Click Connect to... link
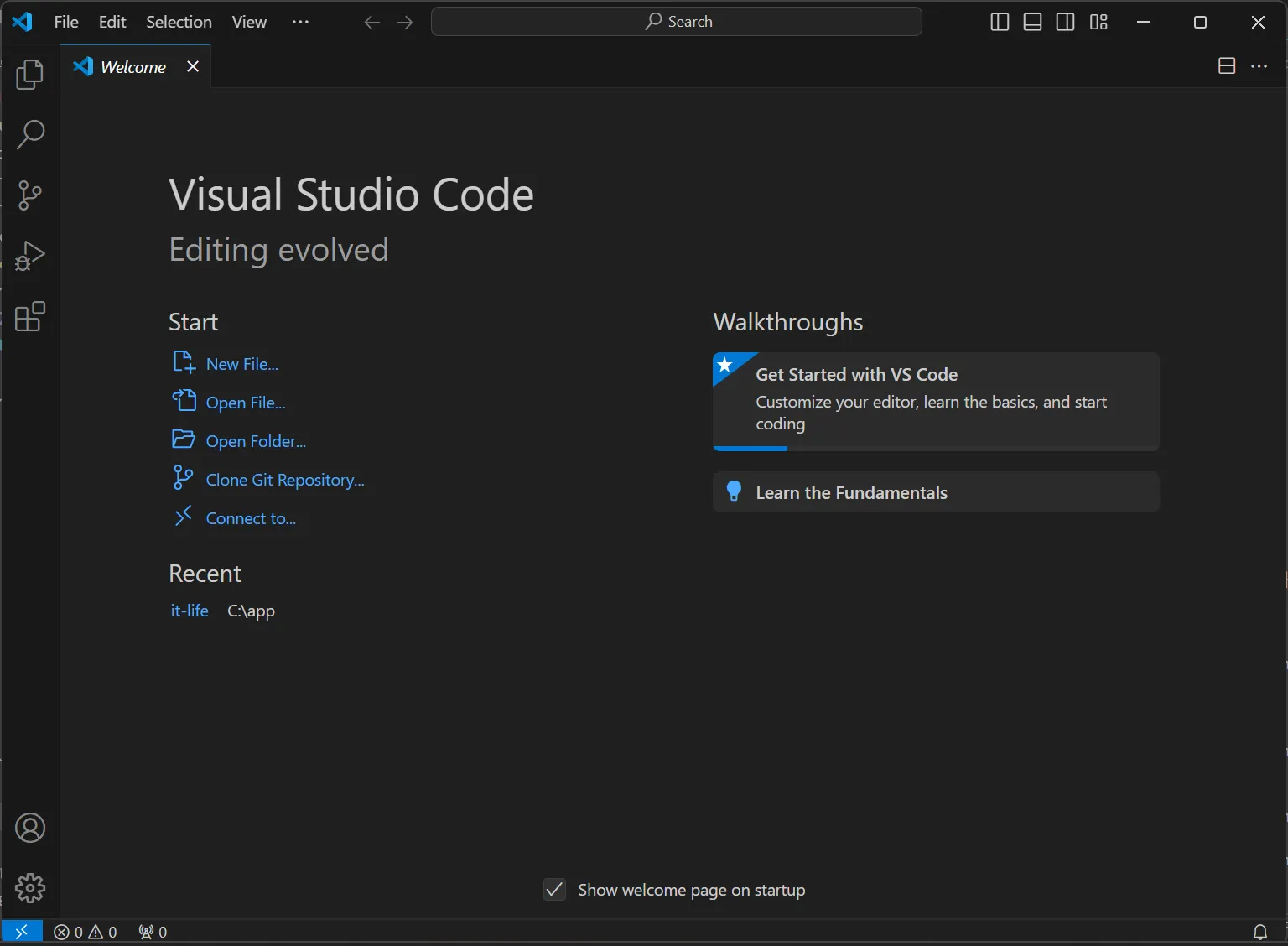 251,518
